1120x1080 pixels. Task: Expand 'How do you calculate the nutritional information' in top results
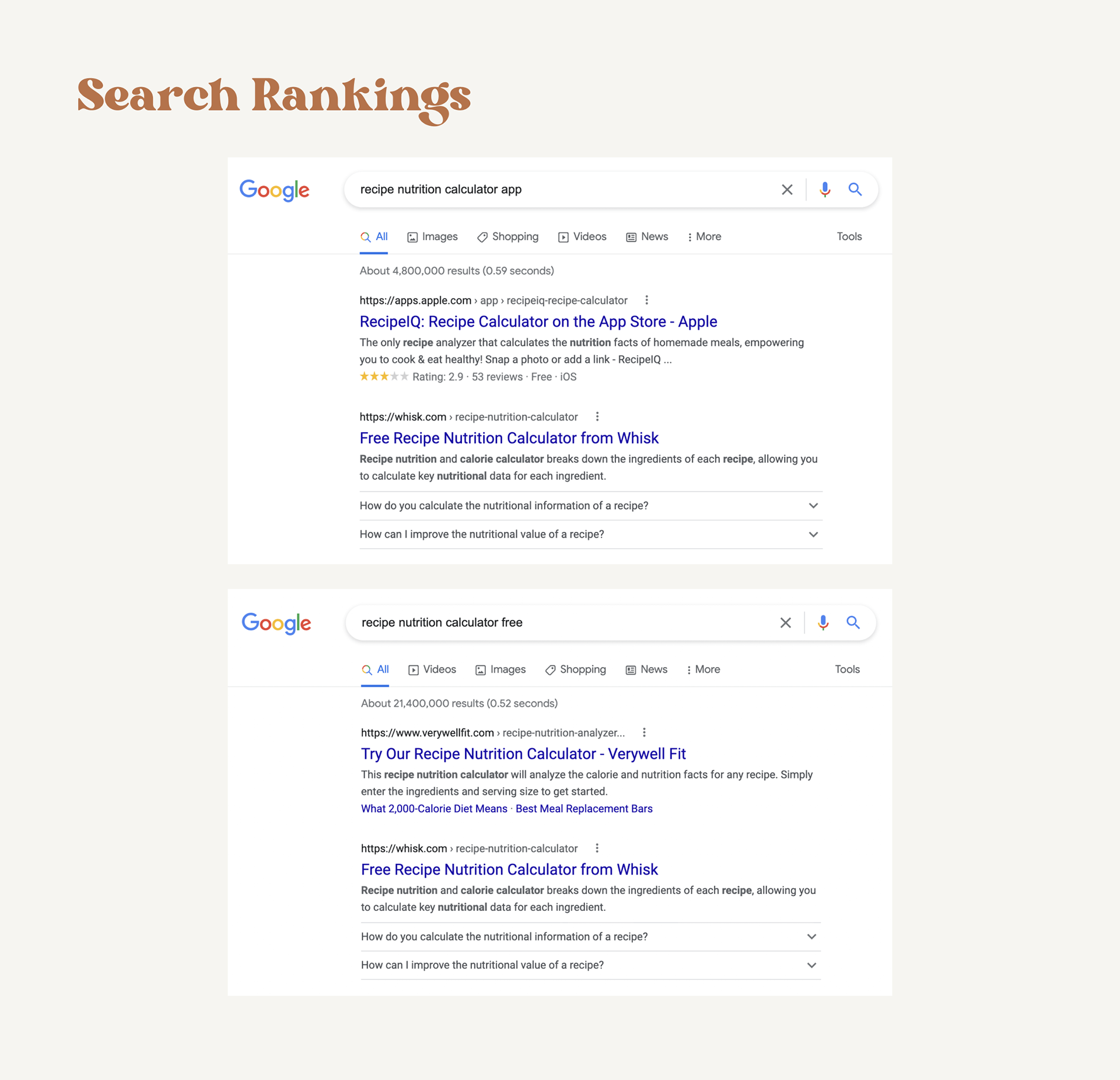pos(591,506)
